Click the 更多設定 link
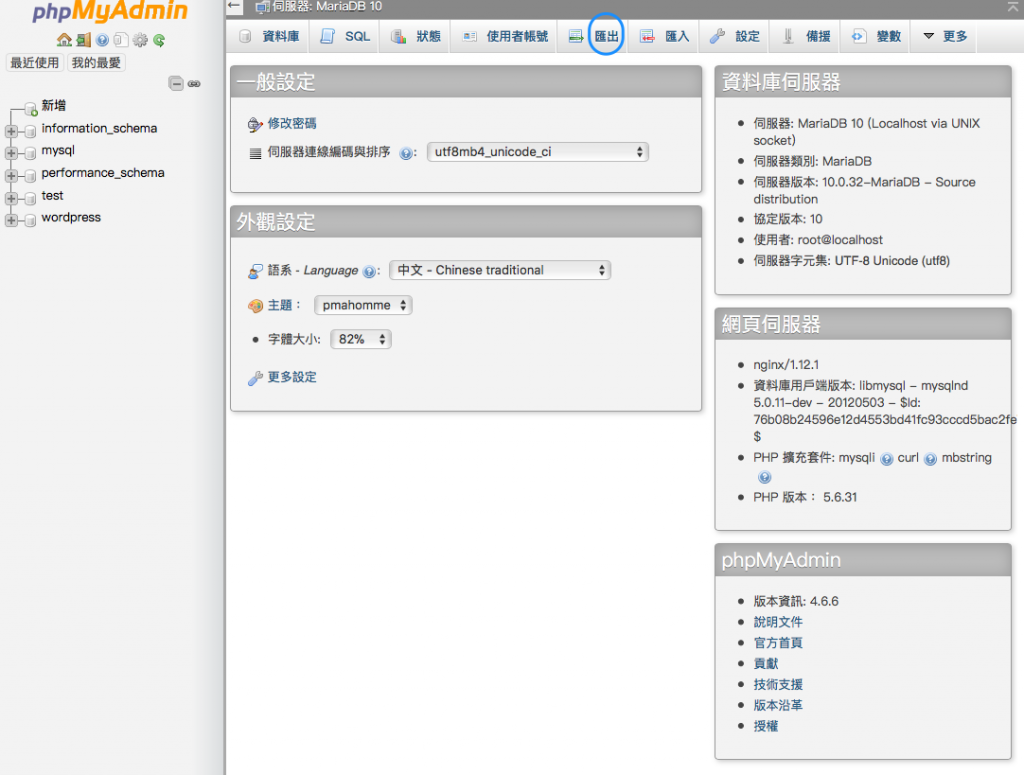The height and width of the screenshot is (775, 1024). pyautogui.click(x=292, y=377)
